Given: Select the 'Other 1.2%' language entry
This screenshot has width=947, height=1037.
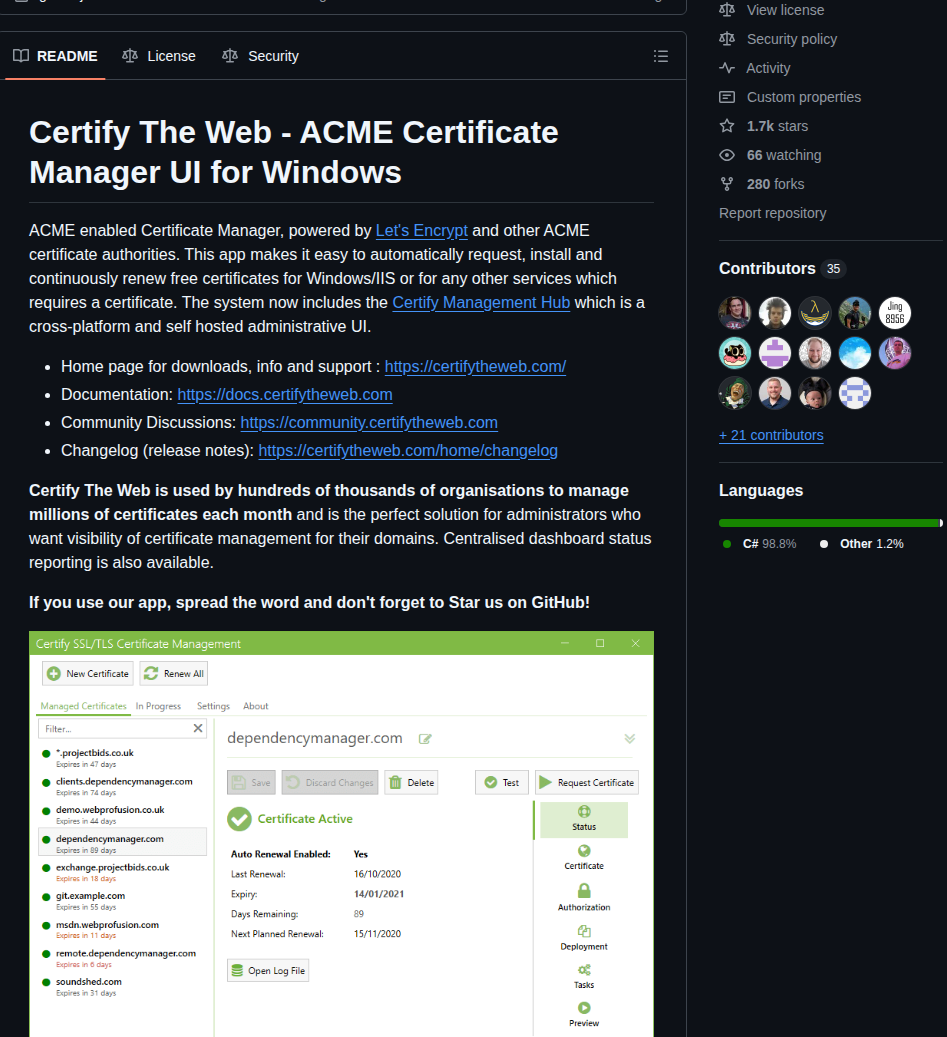Looking at the screenshot, I should (x=862, y=544).
